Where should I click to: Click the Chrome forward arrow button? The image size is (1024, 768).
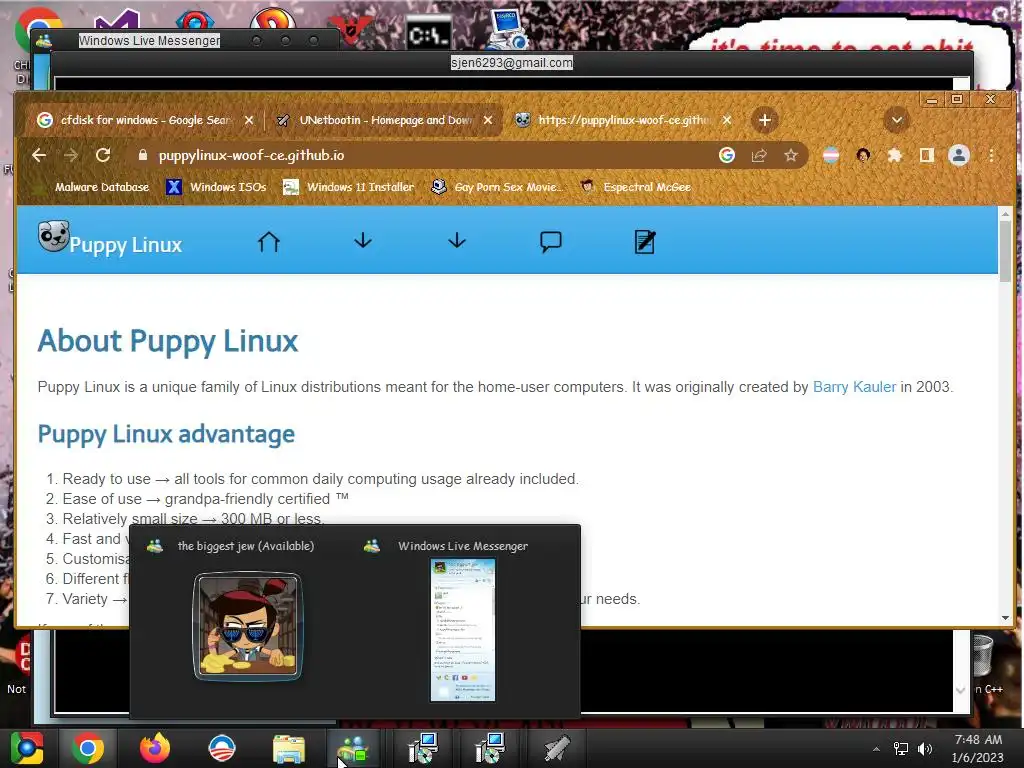click(71, 155)
